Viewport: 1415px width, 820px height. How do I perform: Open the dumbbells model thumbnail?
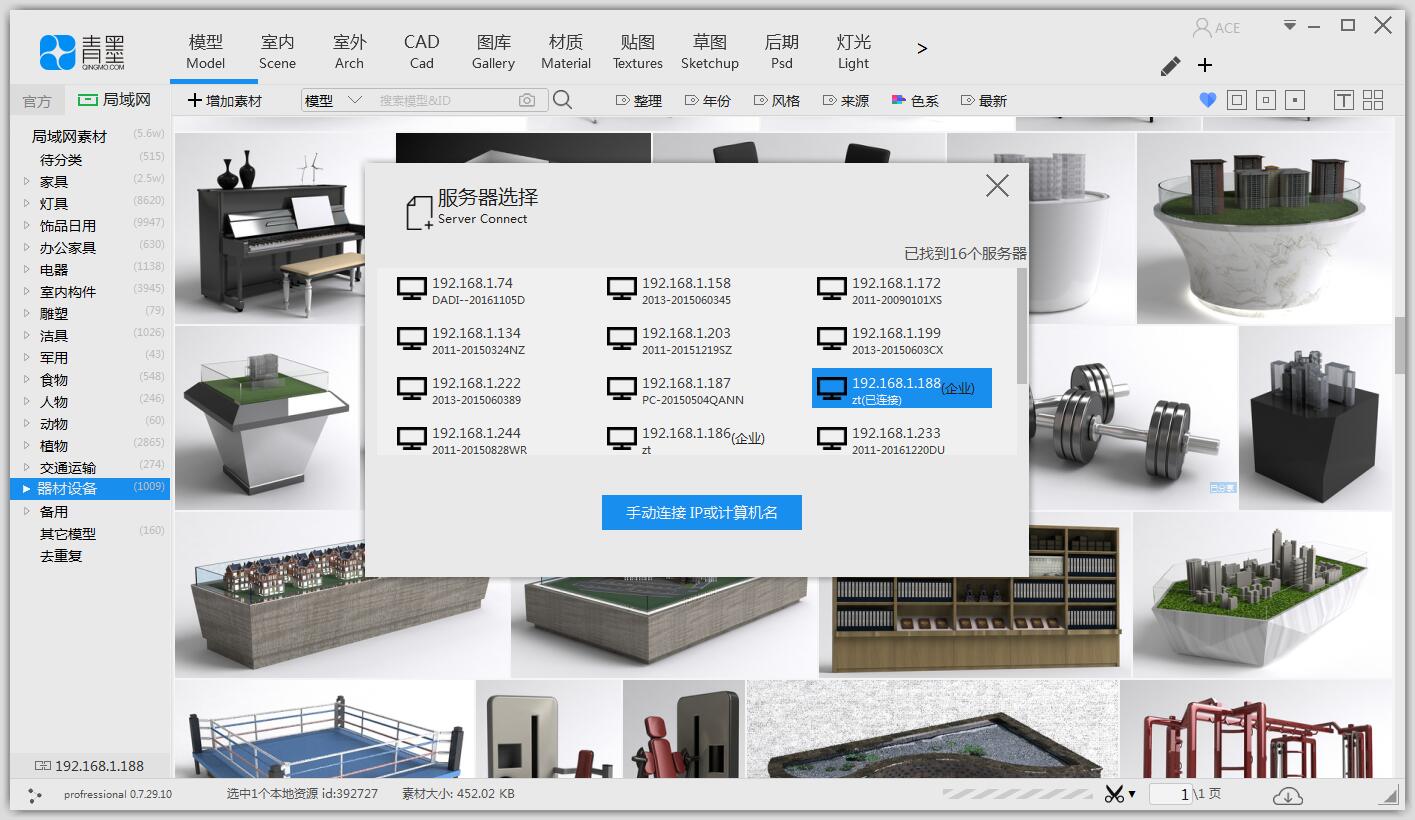[1133, 418]
